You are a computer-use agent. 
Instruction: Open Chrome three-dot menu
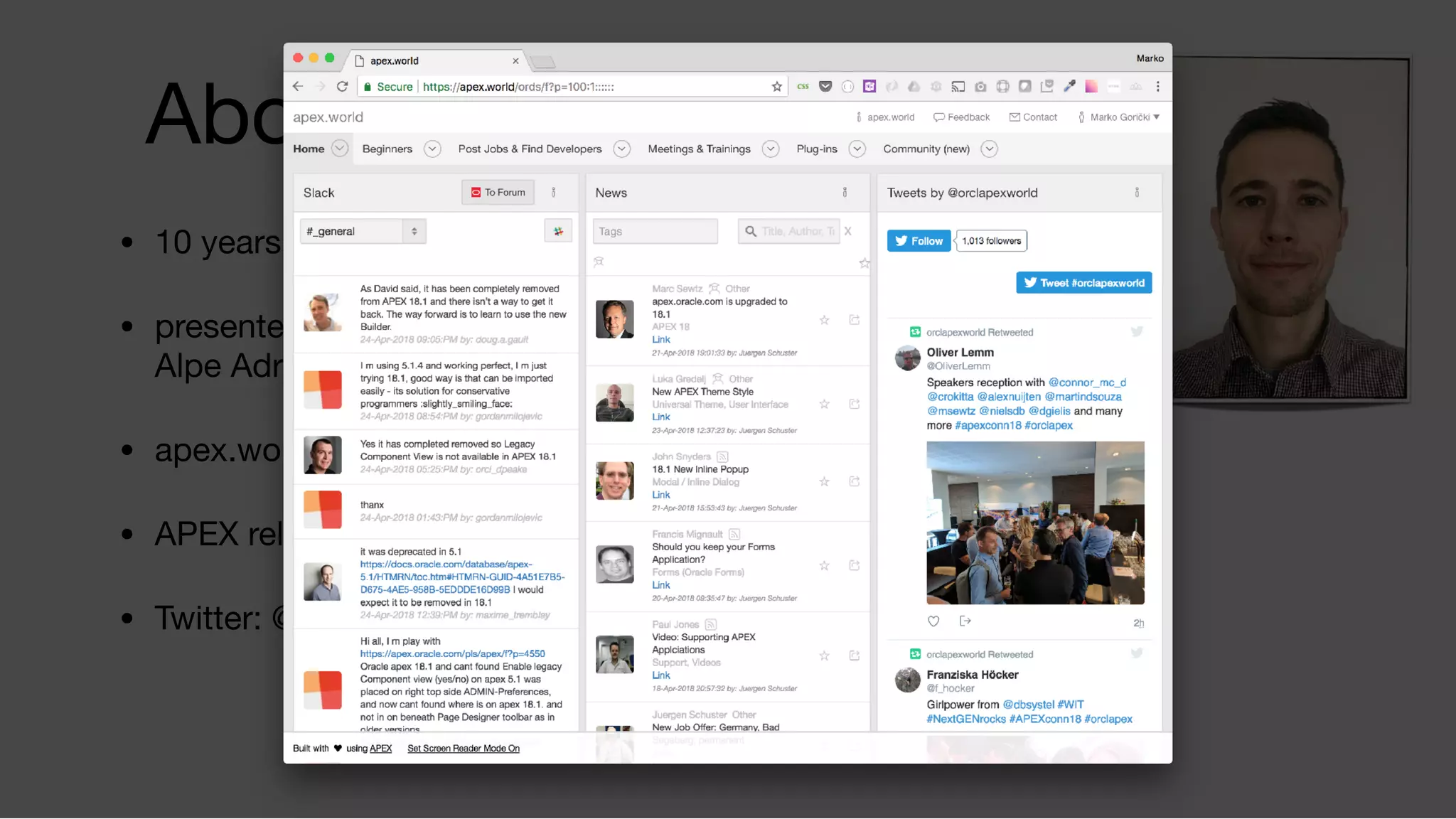pyautogui.click(x=1157, y=87)
